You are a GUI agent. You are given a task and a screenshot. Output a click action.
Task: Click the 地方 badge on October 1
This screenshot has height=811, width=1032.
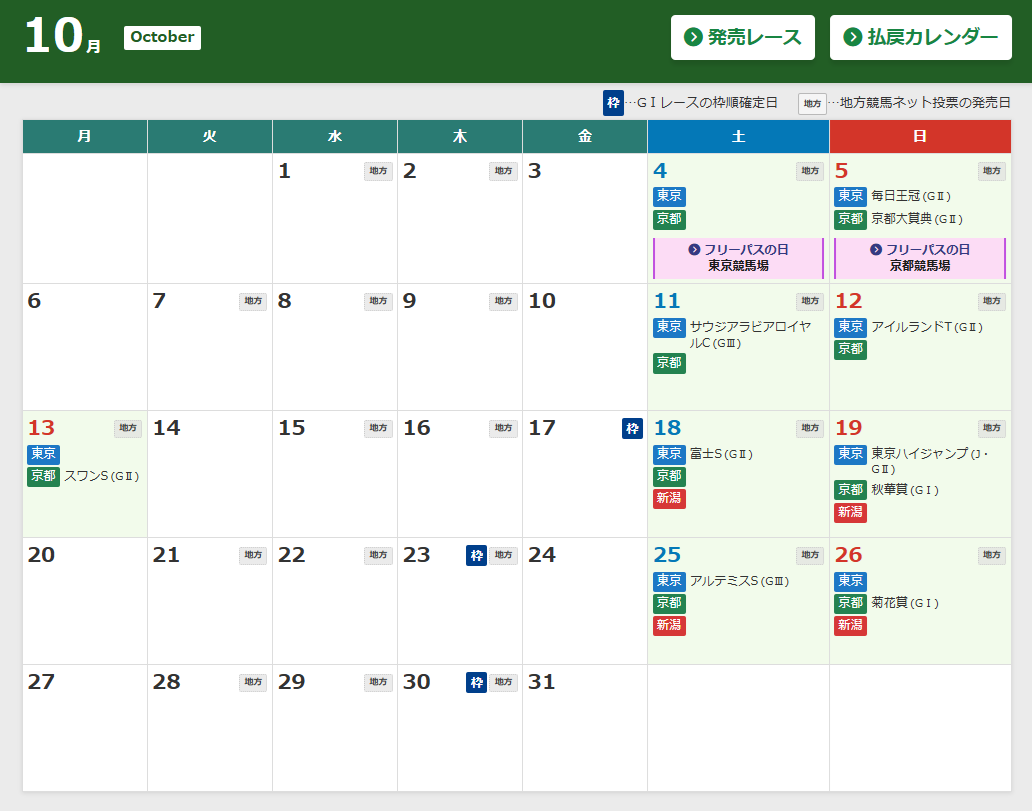378,171
